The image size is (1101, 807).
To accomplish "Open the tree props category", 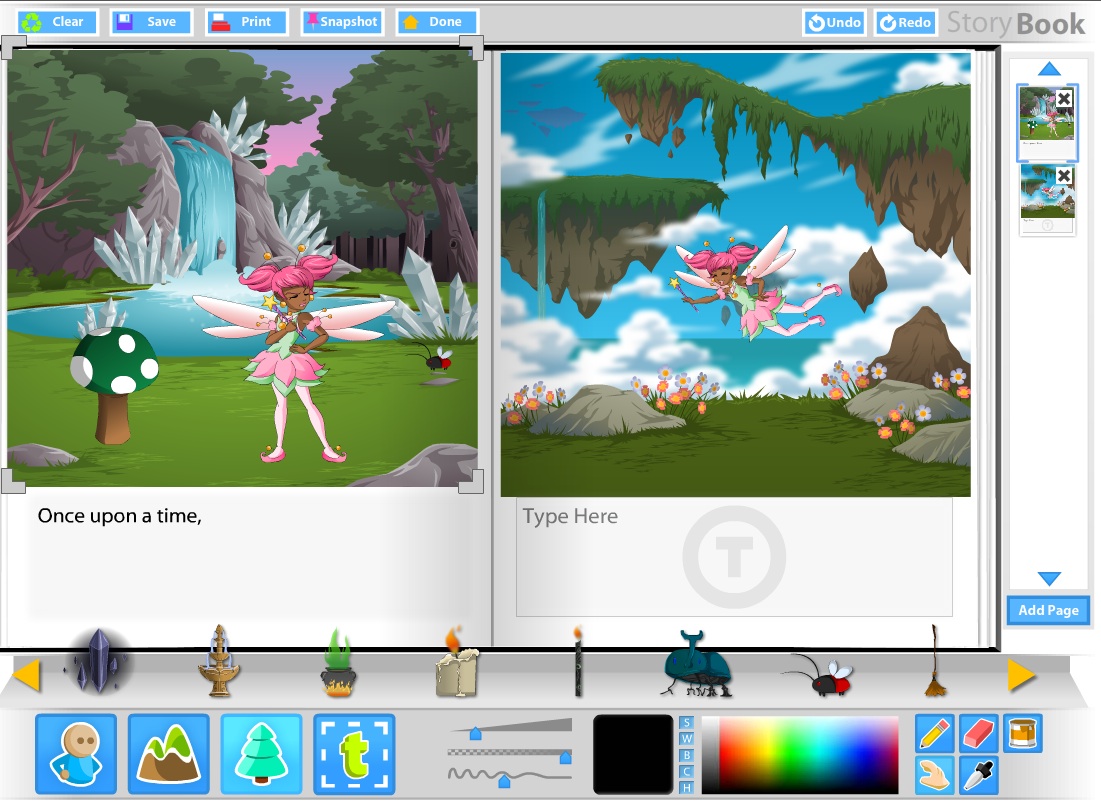I will coord(261,754).
